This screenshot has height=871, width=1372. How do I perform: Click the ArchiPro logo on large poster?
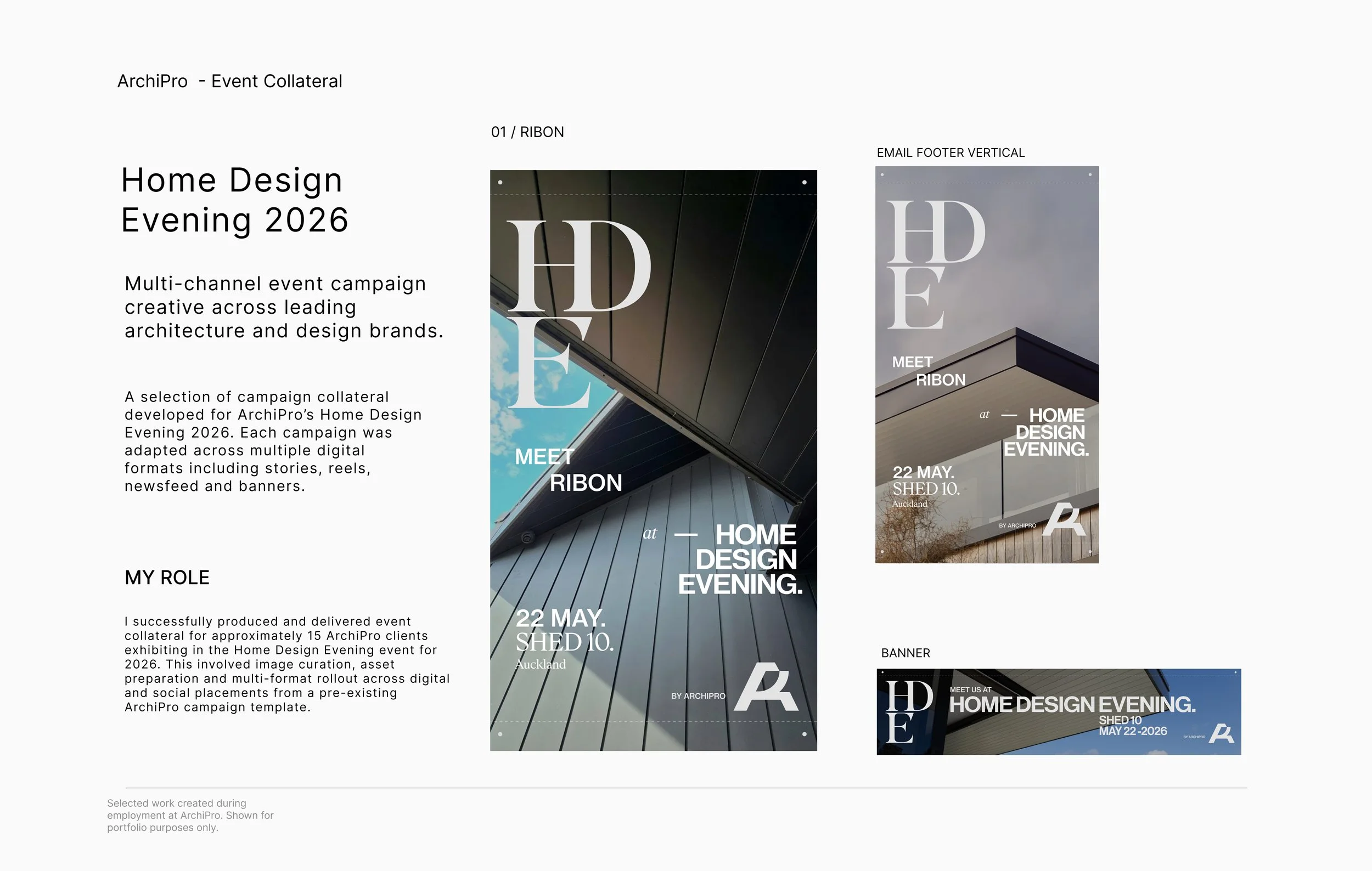pyautogui.click(x=766, y=687)
